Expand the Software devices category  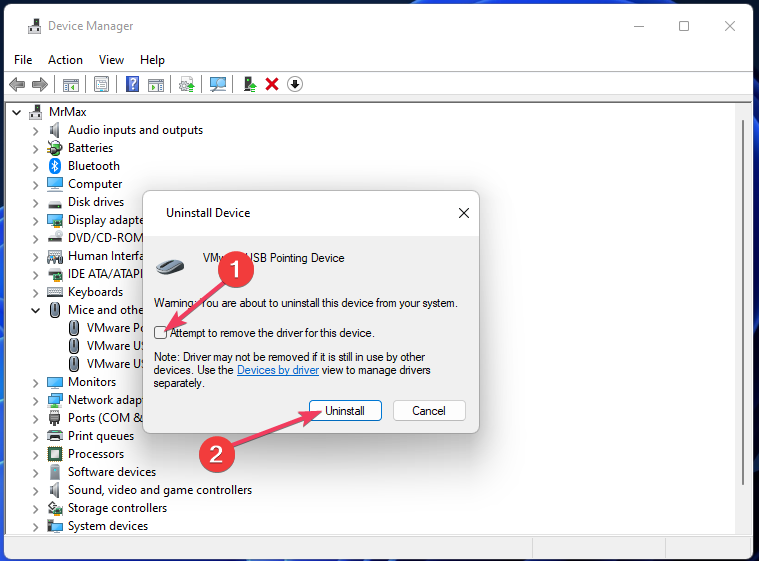[35, 472]
